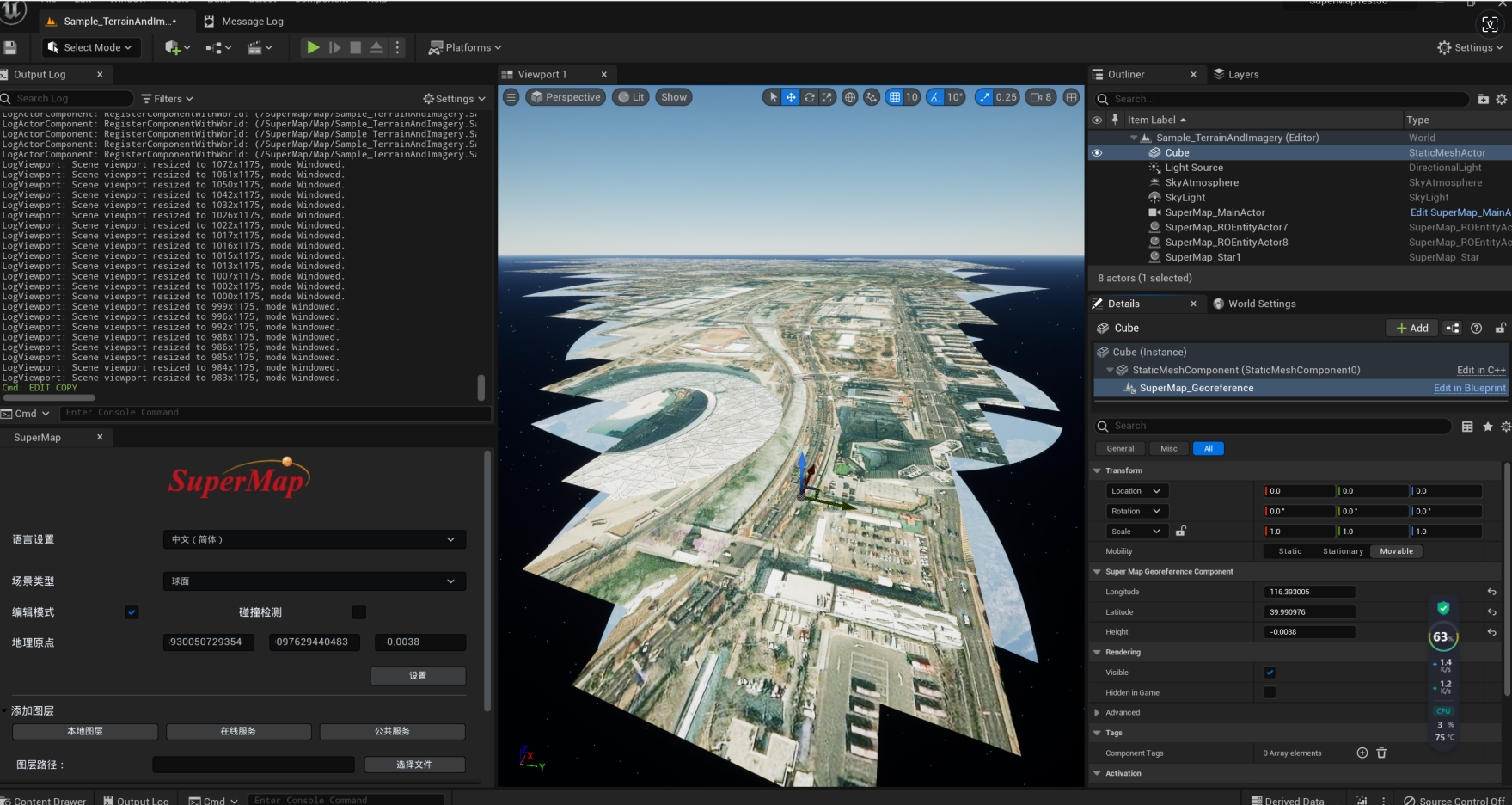Click the Eject button in the play controls

click(376, 47)
